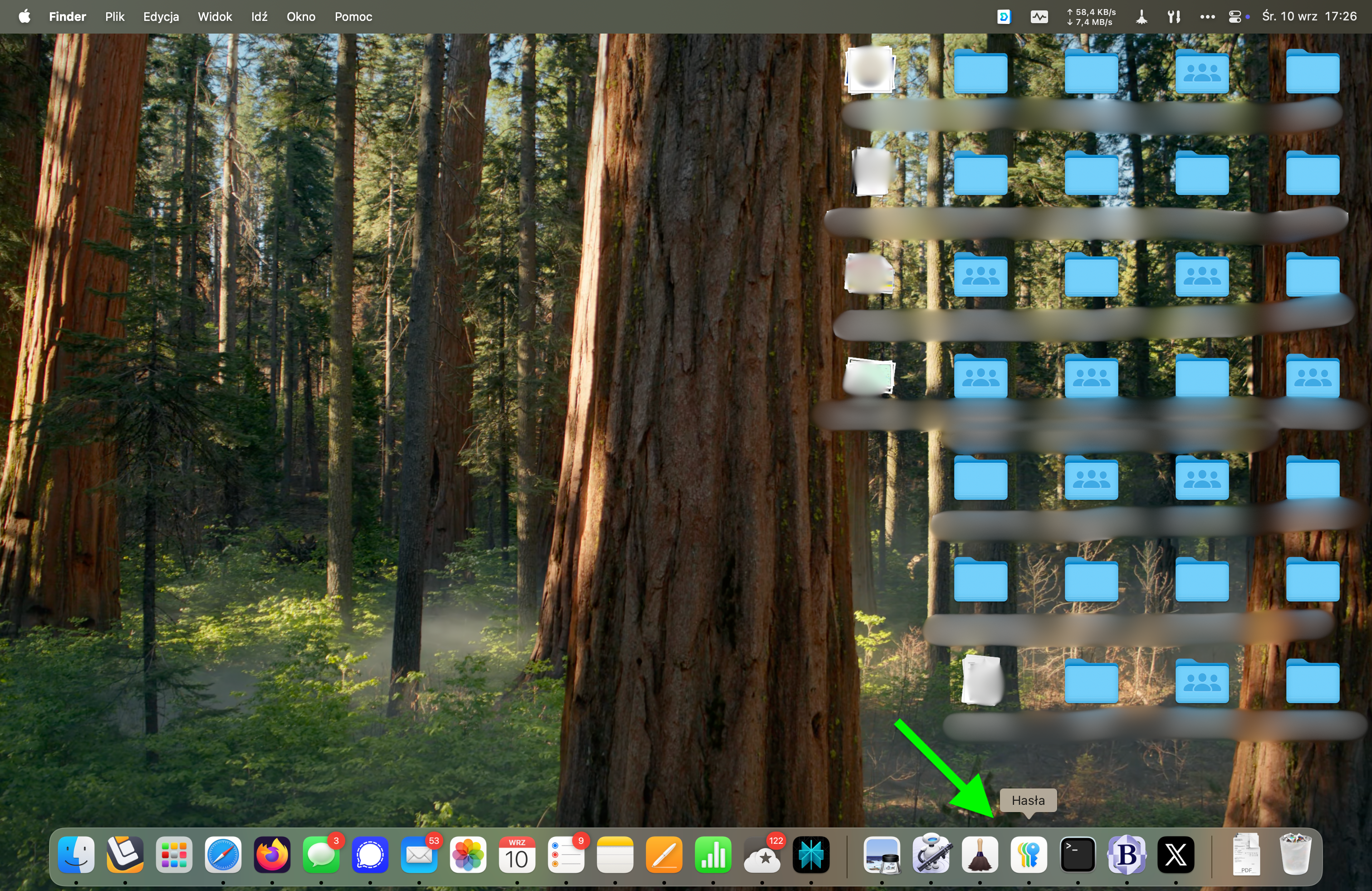
Task: Launch Automator from the Dock
Action: tap(931, 854)
